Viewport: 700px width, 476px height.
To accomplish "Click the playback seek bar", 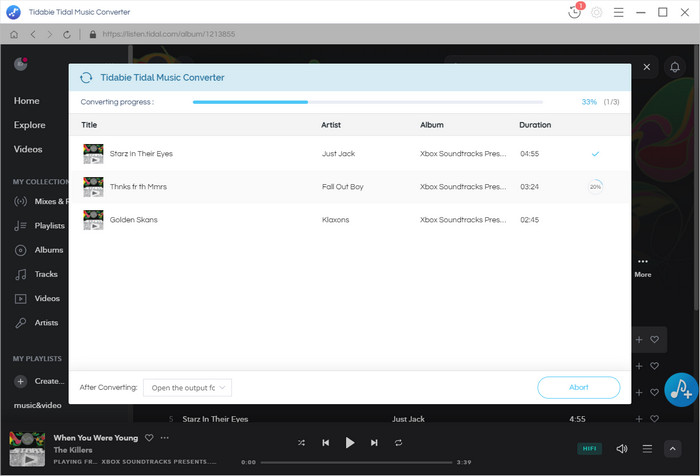I will [356, 463].
